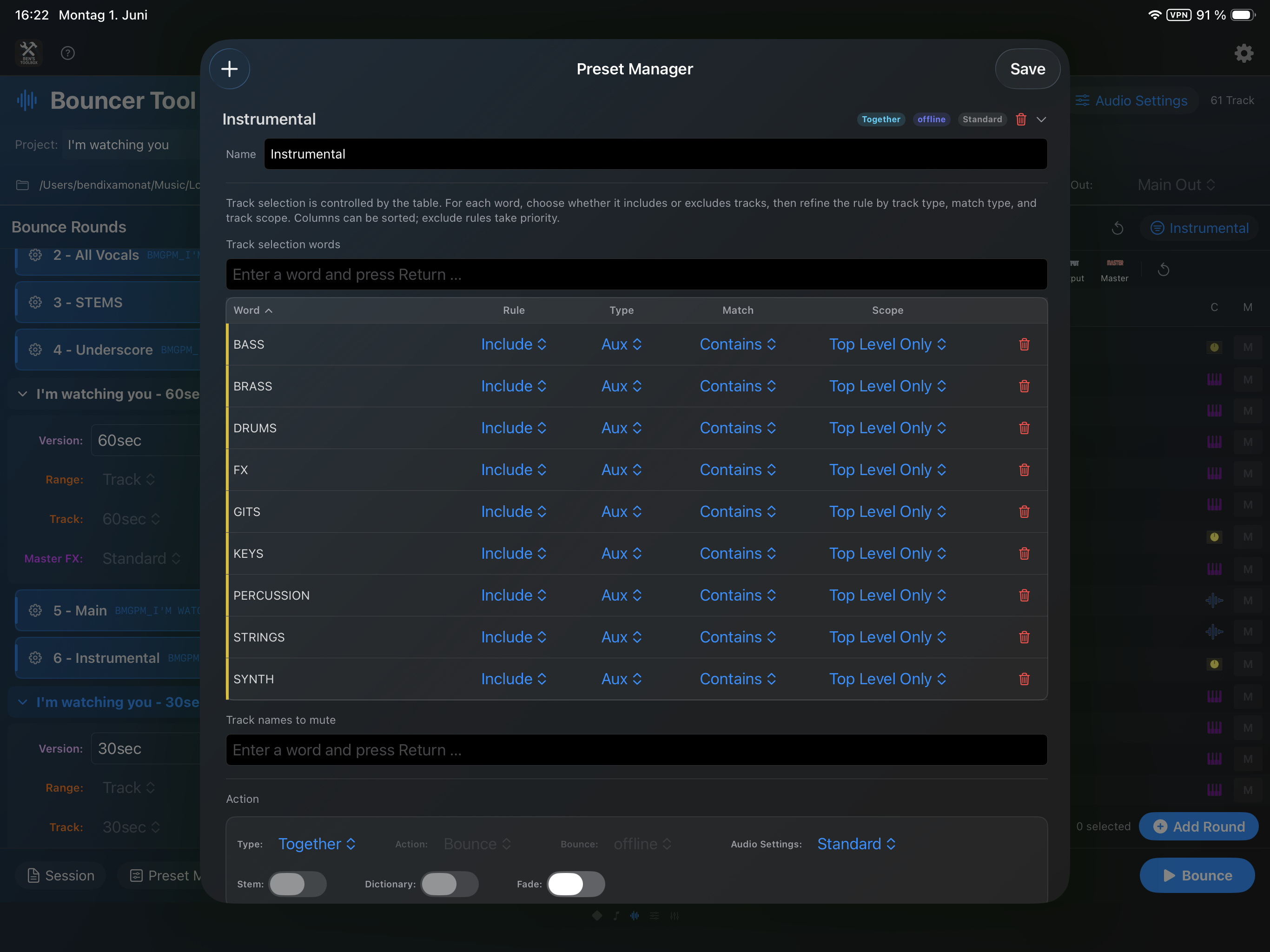
Task: Collapse the Instrumental preset chevron
Action: (1041, 119)
